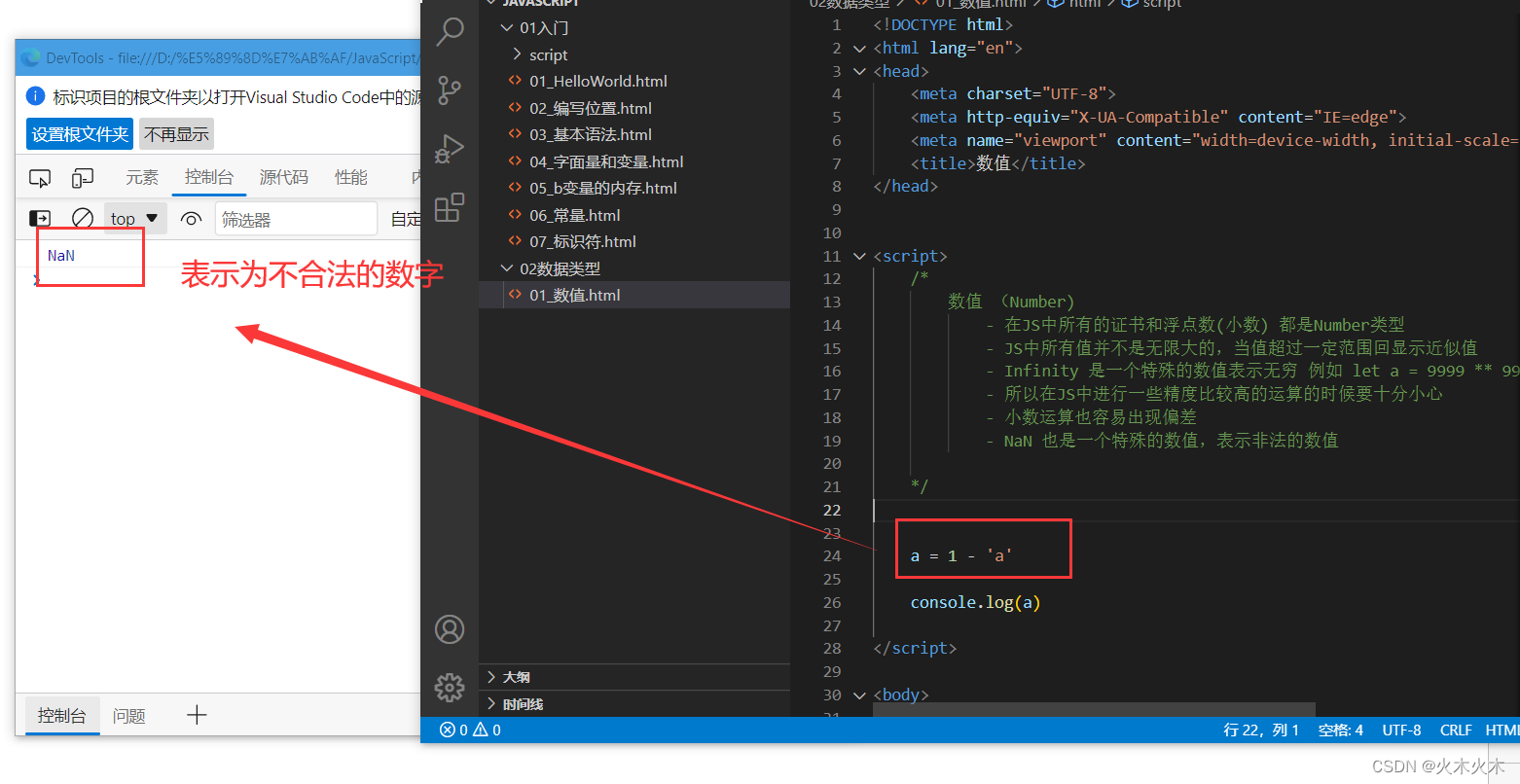This screenshot has height=784, width=1520.
Task: Open the top context dropdown in DevTools
Action: click(x=134, y=219)
